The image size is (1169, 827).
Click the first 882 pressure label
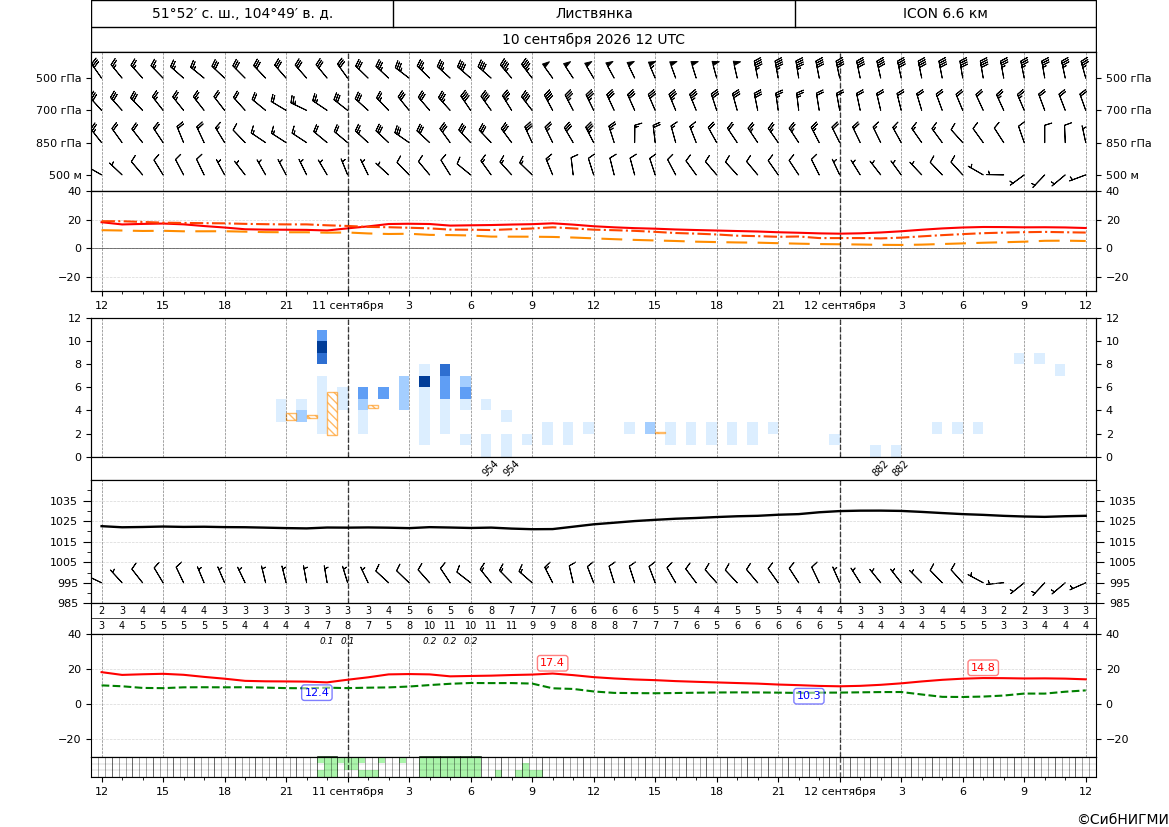pos(880,468)
